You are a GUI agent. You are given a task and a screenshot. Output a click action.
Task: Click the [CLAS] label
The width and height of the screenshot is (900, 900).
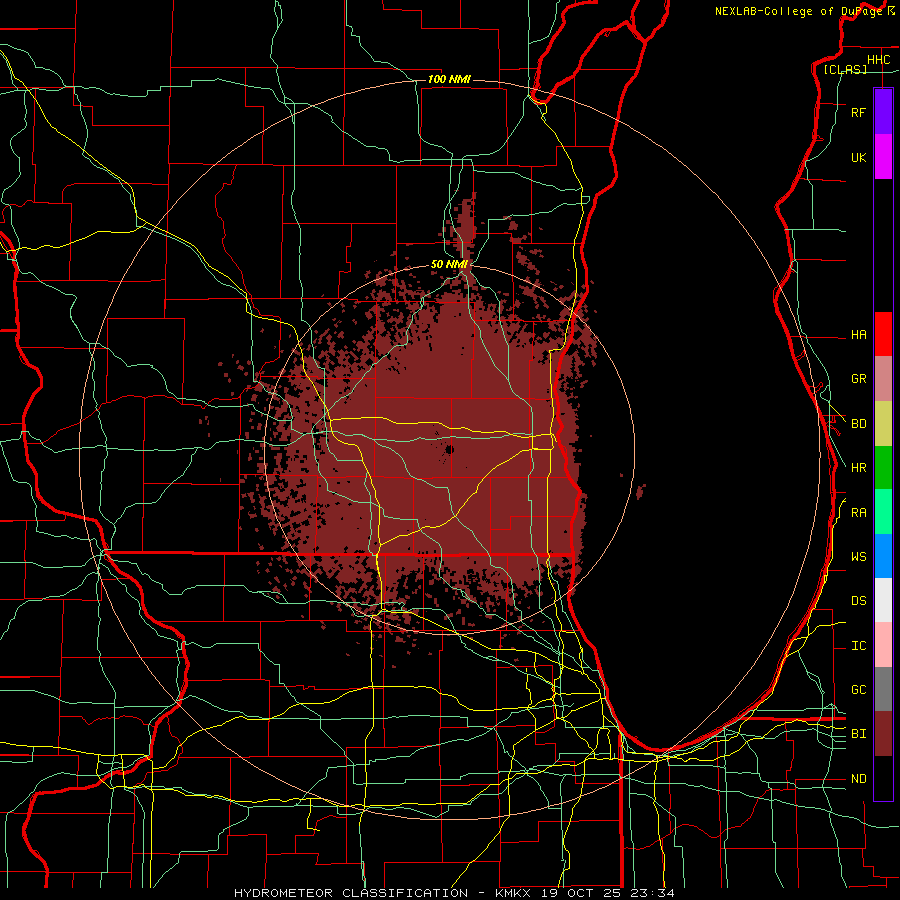[845, 69]
